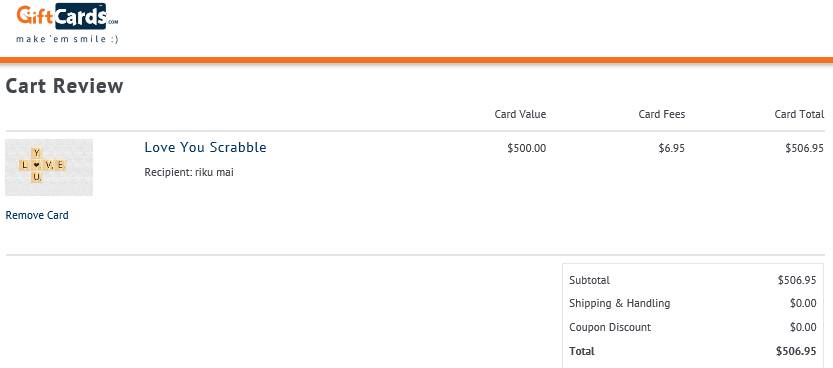Click the Coupon Discount label

point(610,327)
